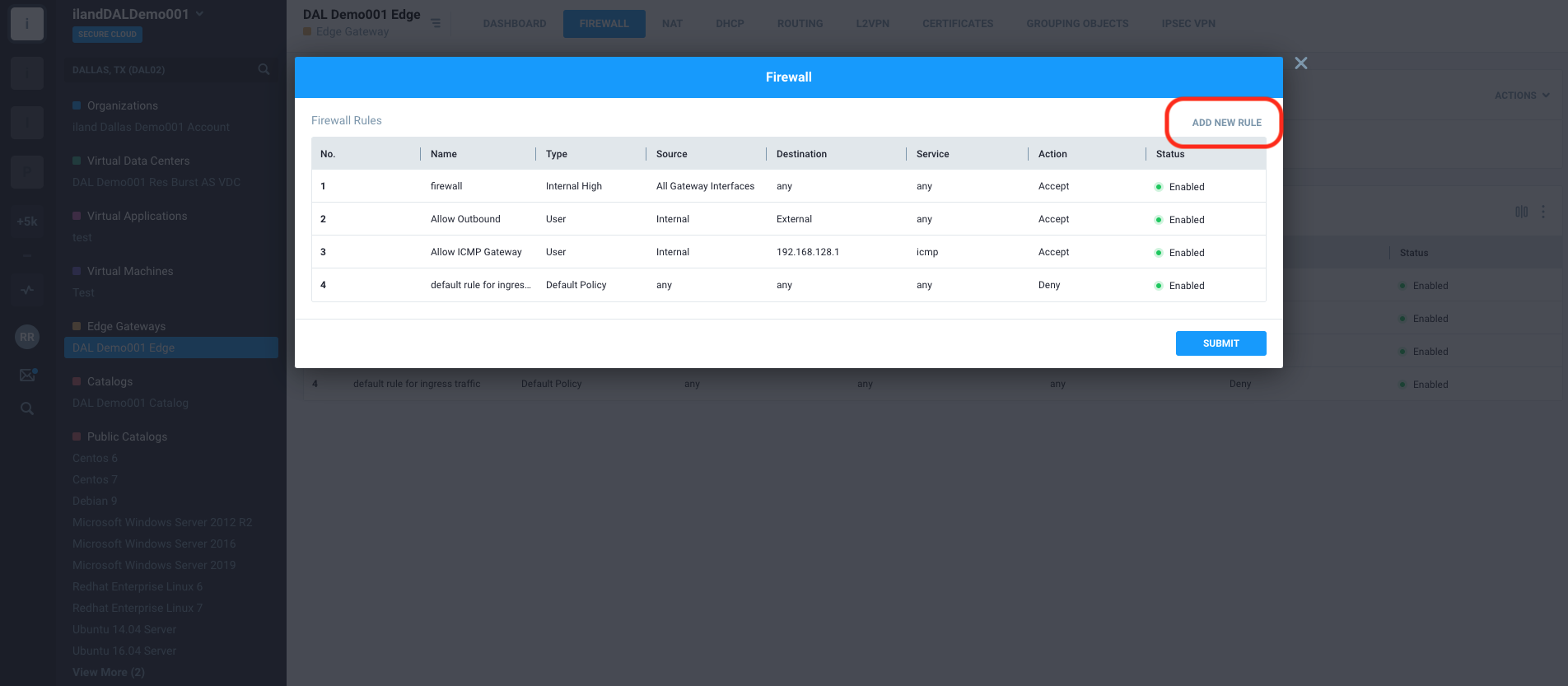The width and height of the screenshot is (1568, 686).
Task: Open the activity pulse monitor icon
Action: click(x=27, y=290)
